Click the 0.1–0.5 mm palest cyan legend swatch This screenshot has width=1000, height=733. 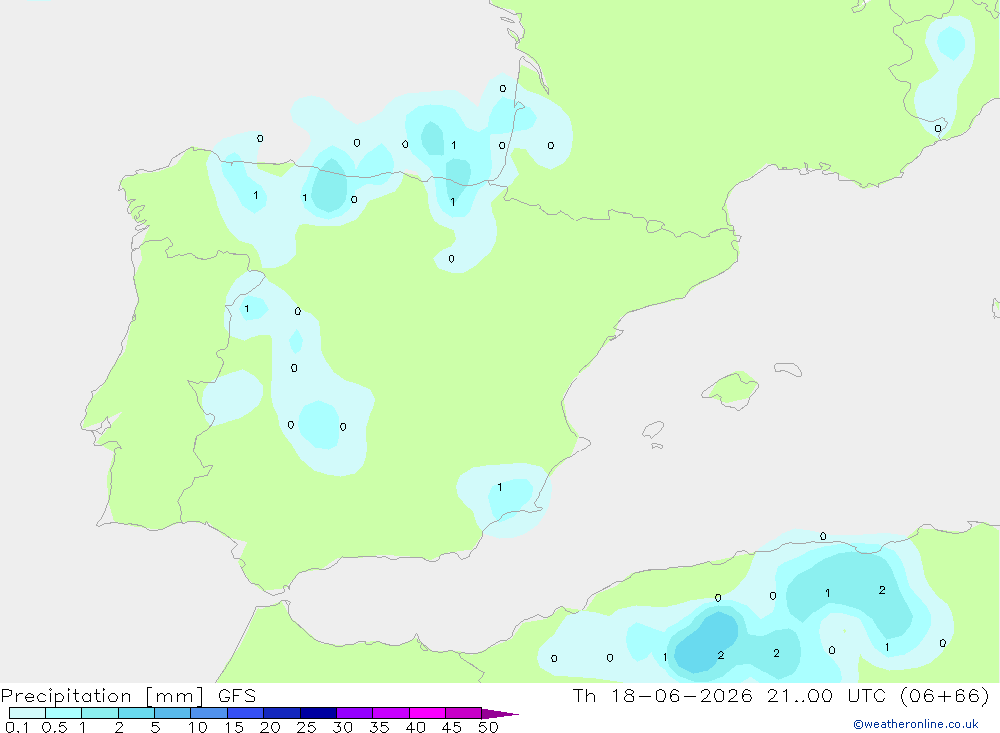pos(27,713)
